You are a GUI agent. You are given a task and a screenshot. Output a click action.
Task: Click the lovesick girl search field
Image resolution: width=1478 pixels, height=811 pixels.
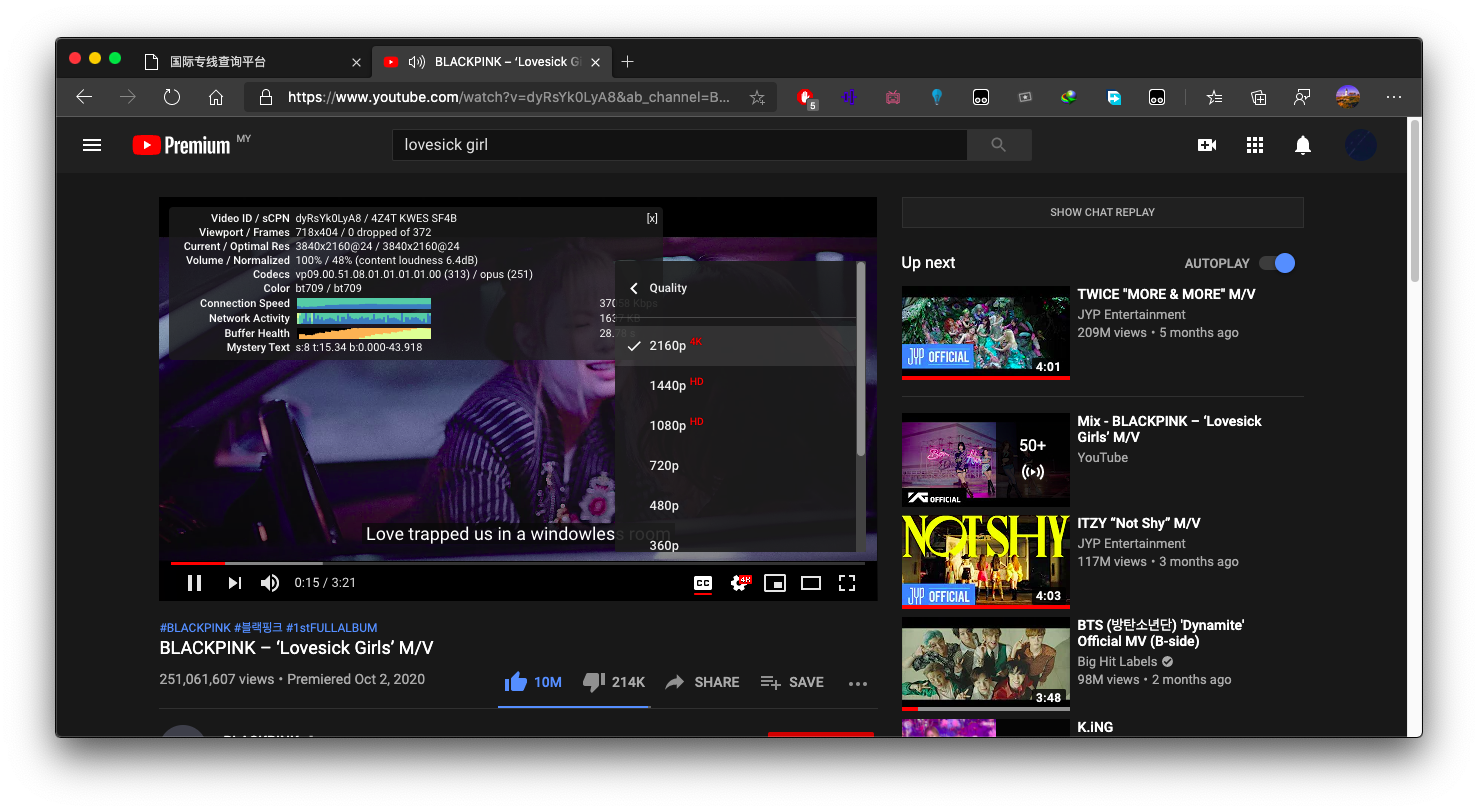click(680, 145)
